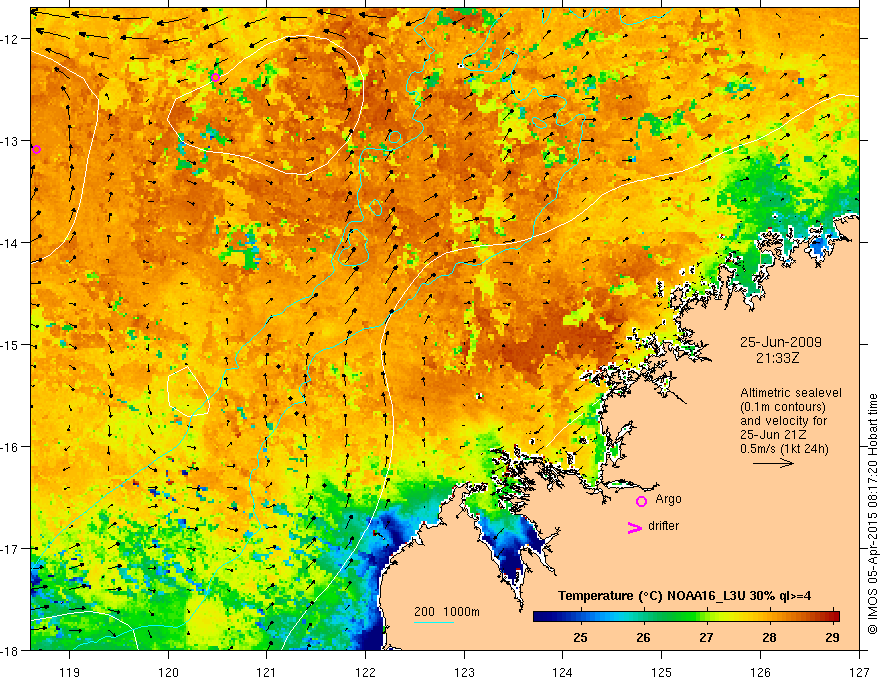The width and height of the screenshot is (880, 680).
Task: Click the date label 25-Jun-2009
Action: click(781, 342)
